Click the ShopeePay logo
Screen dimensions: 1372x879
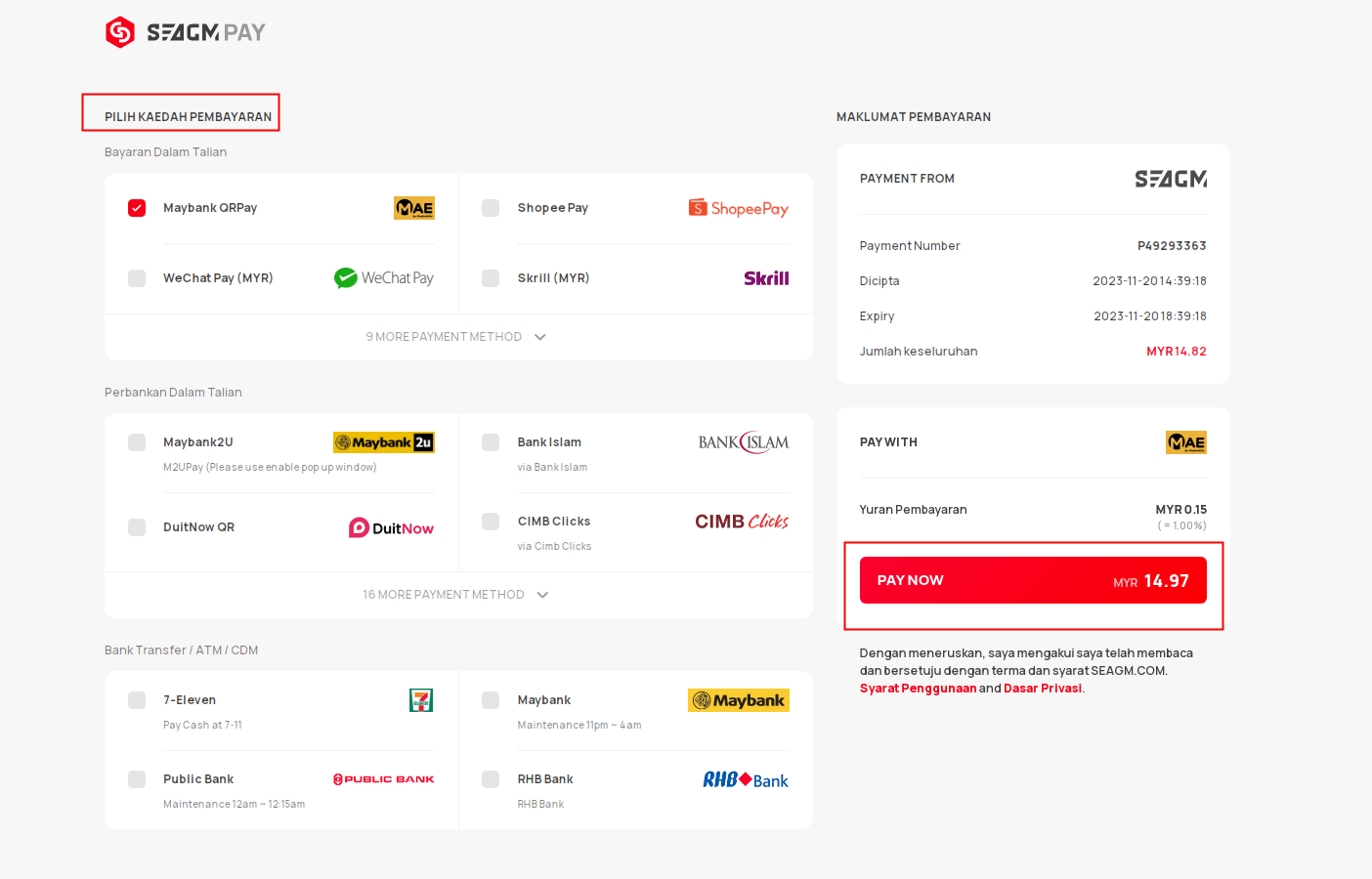739,208
